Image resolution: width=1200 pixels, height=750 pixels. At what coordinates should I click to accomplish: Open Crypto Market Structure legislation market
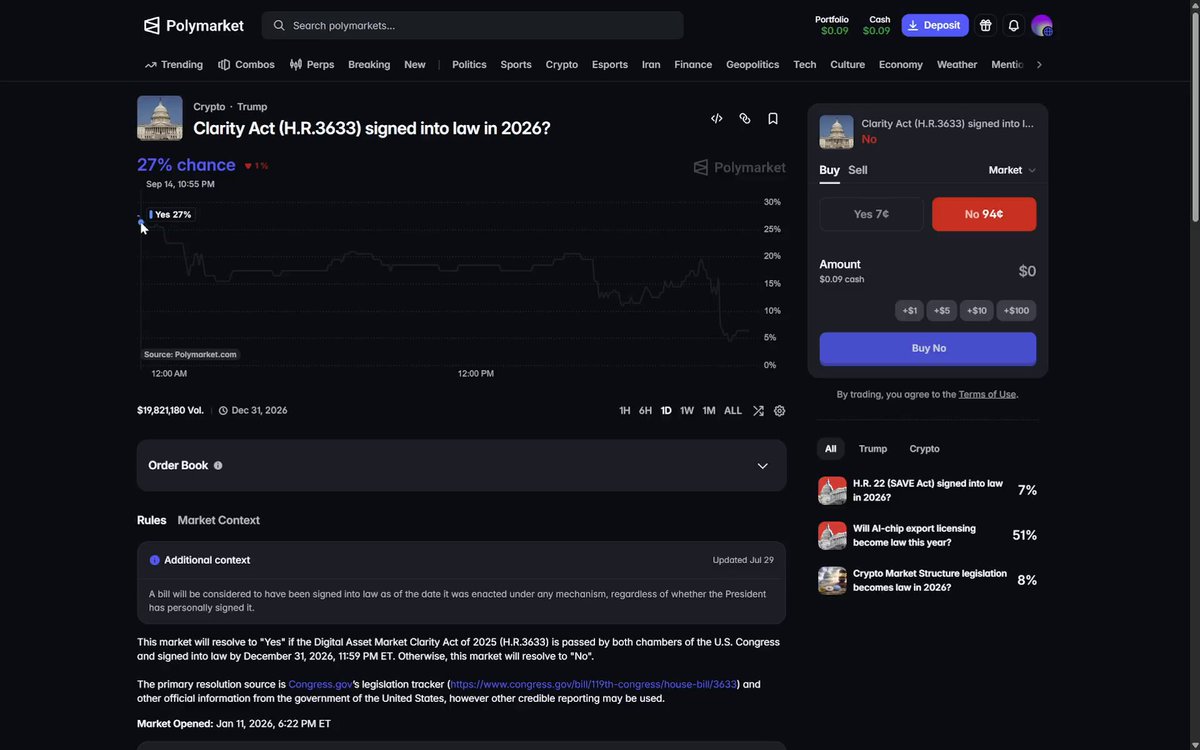click(928, 580)
